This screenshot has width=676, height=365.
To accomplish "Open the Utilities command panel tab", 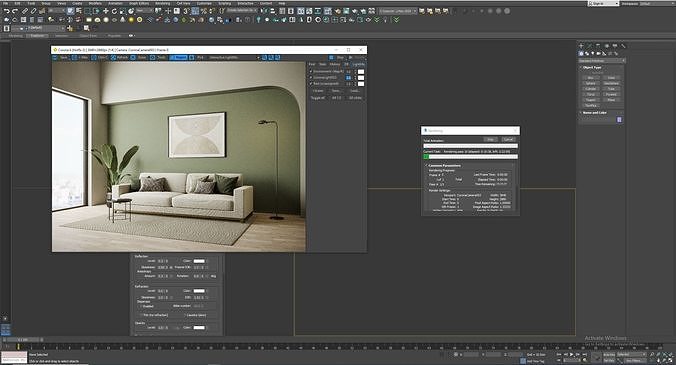I will [x=623, y=45].
